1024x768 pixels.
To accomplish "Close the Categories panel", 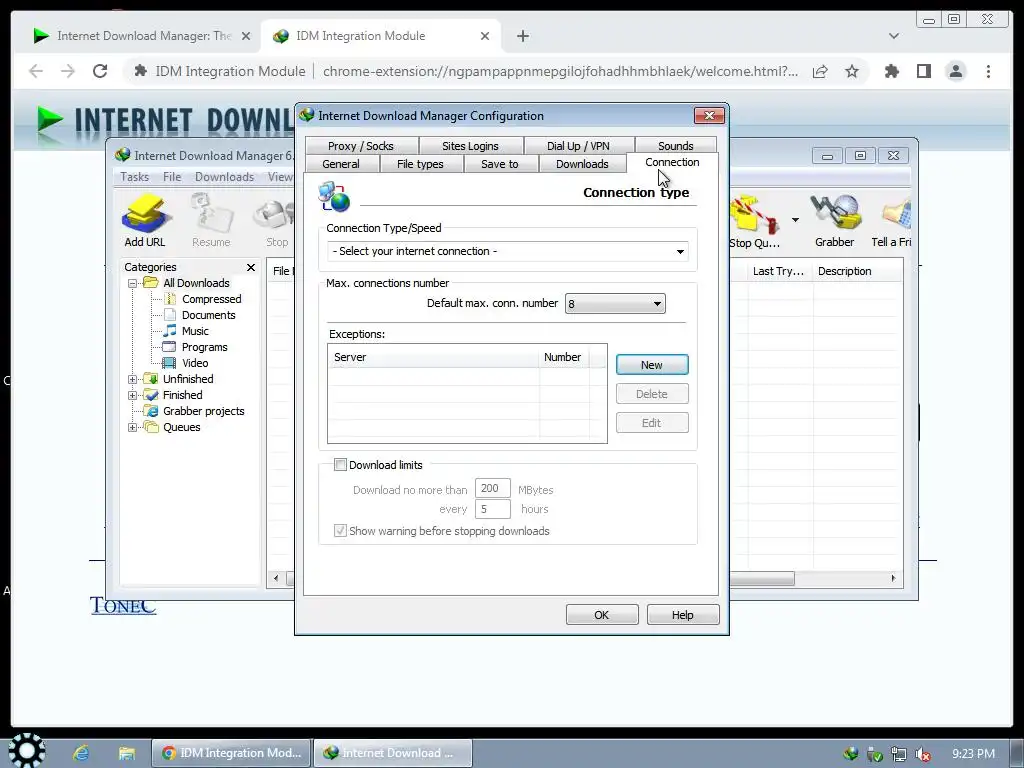I will (x=251, y=267).
